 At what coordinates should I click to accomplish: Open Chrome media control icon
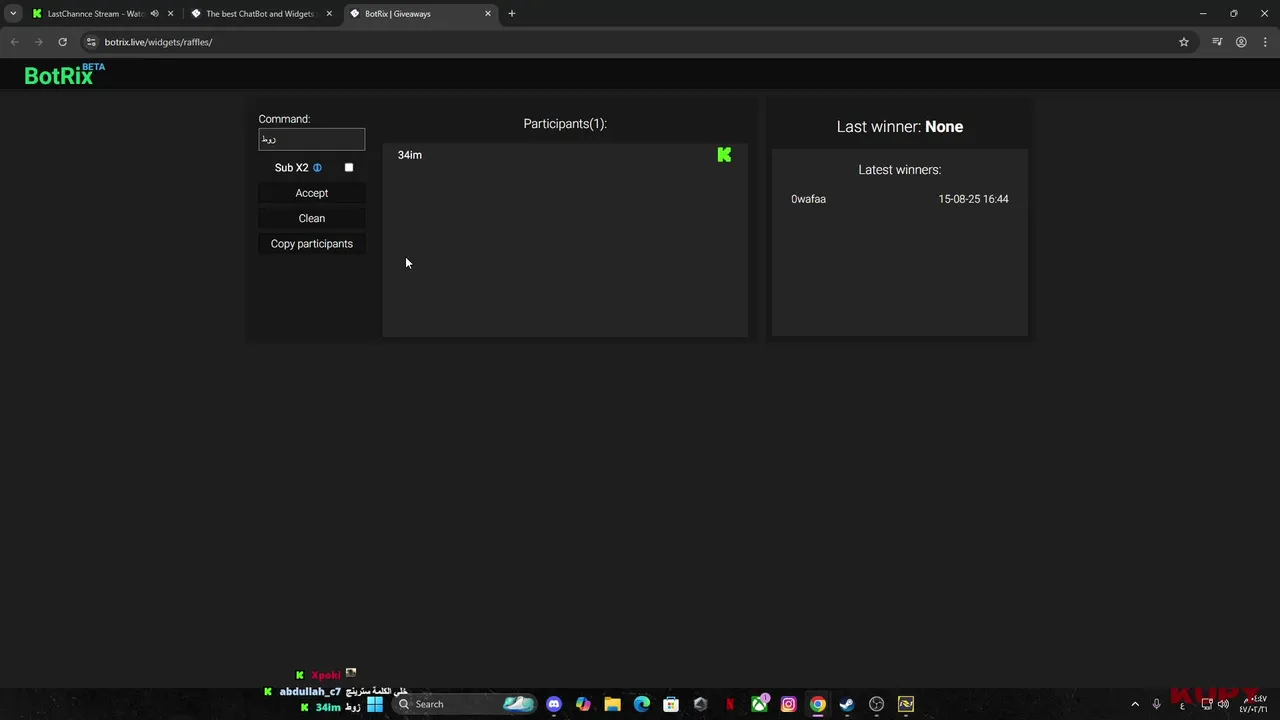click(x=1217, y=42)
